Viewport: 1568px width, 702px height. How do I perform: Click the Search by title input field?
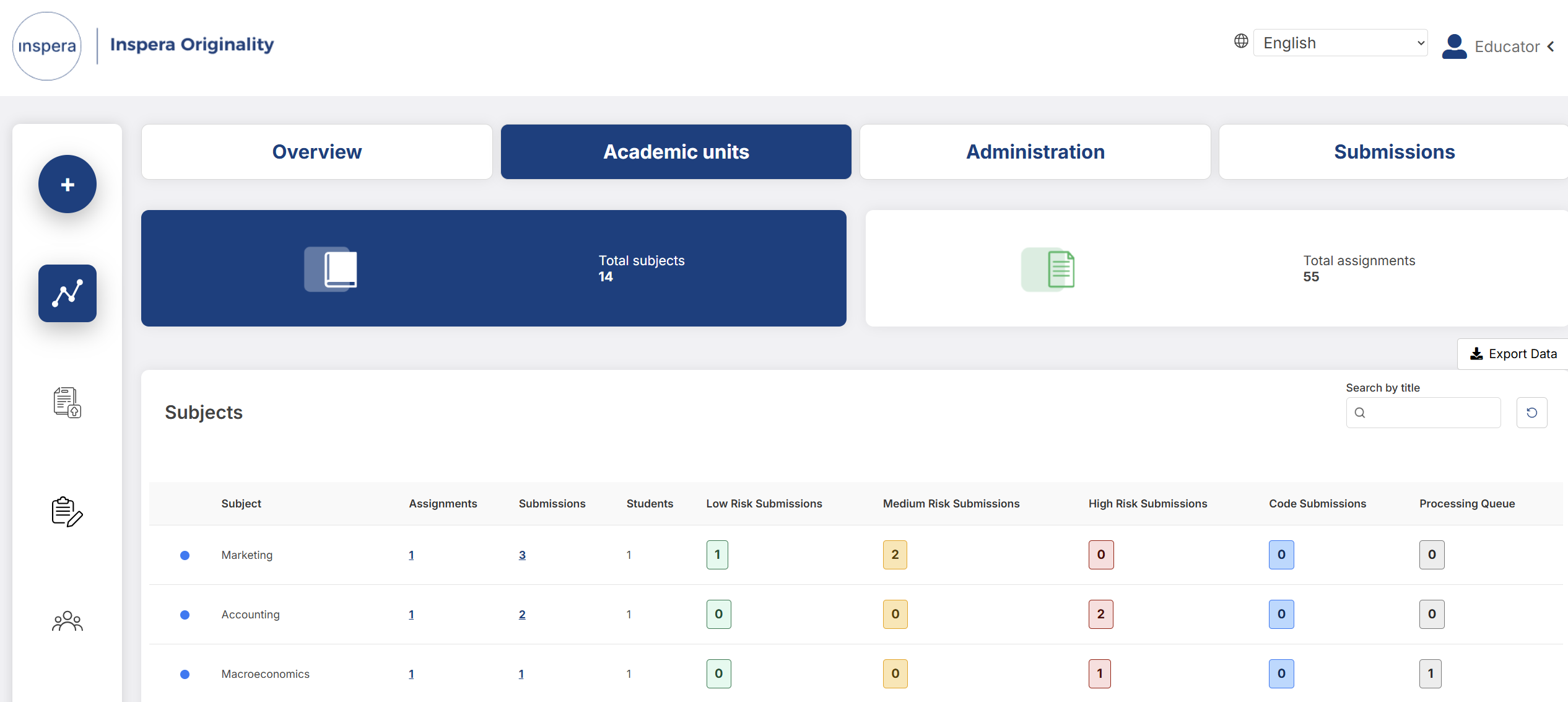tap(1423, 413)
